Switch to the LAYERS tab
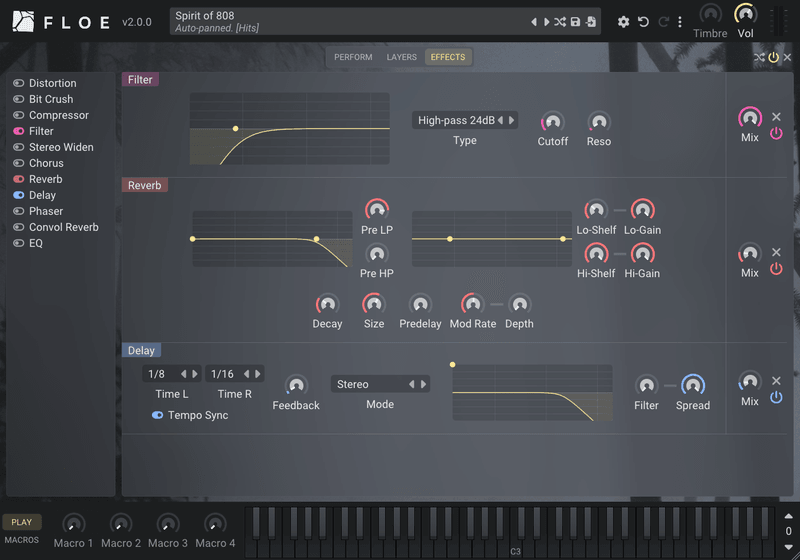 402,57
